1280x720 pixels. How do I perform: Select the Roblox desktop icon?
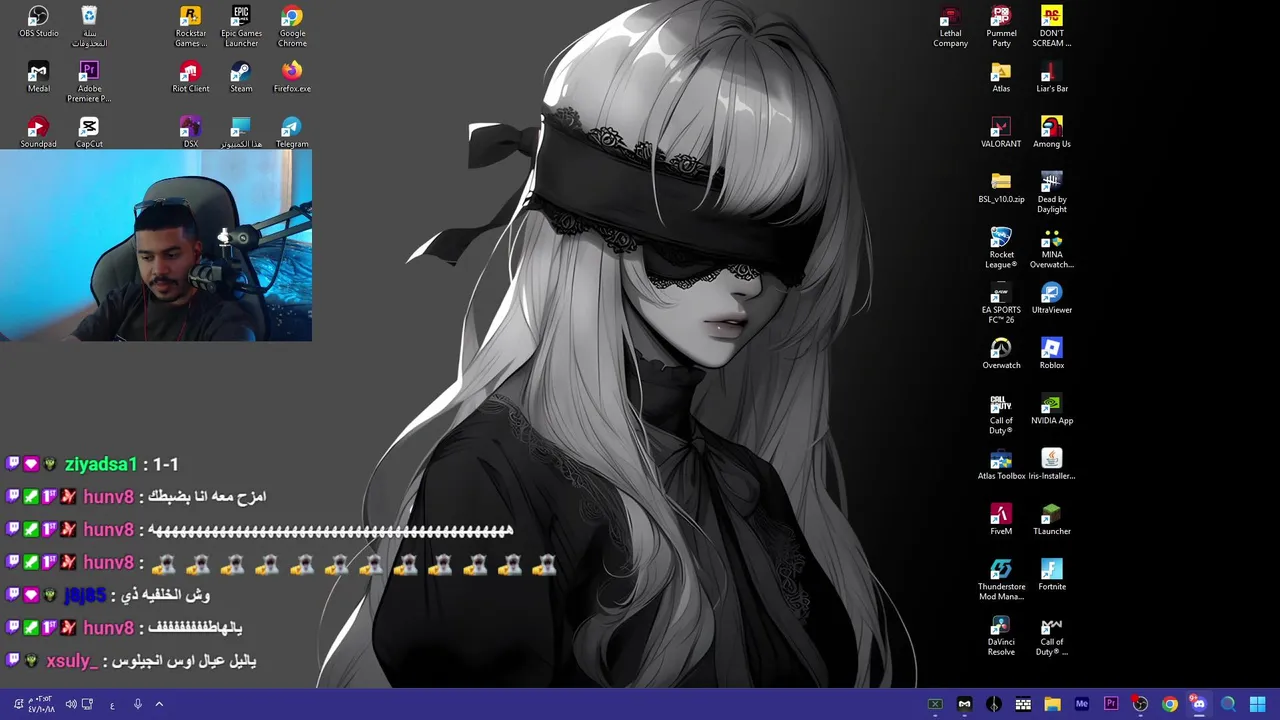(1051, 353)
